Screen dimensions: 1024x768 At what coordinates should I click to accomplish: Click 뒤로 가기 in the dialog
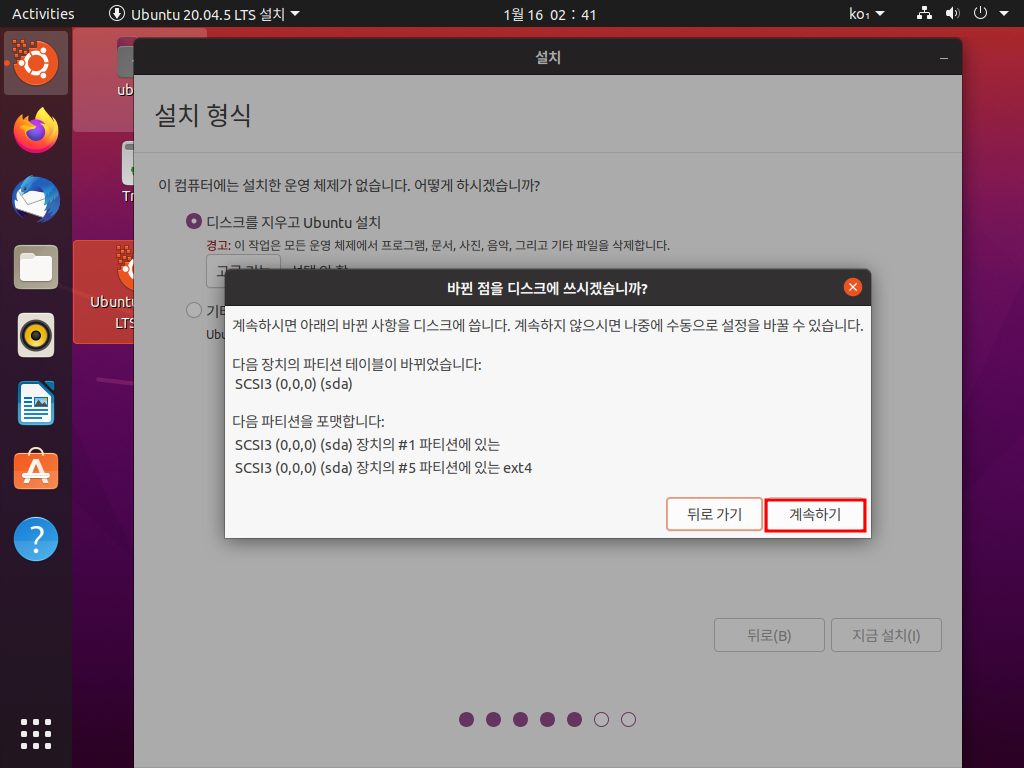point(714,515)
